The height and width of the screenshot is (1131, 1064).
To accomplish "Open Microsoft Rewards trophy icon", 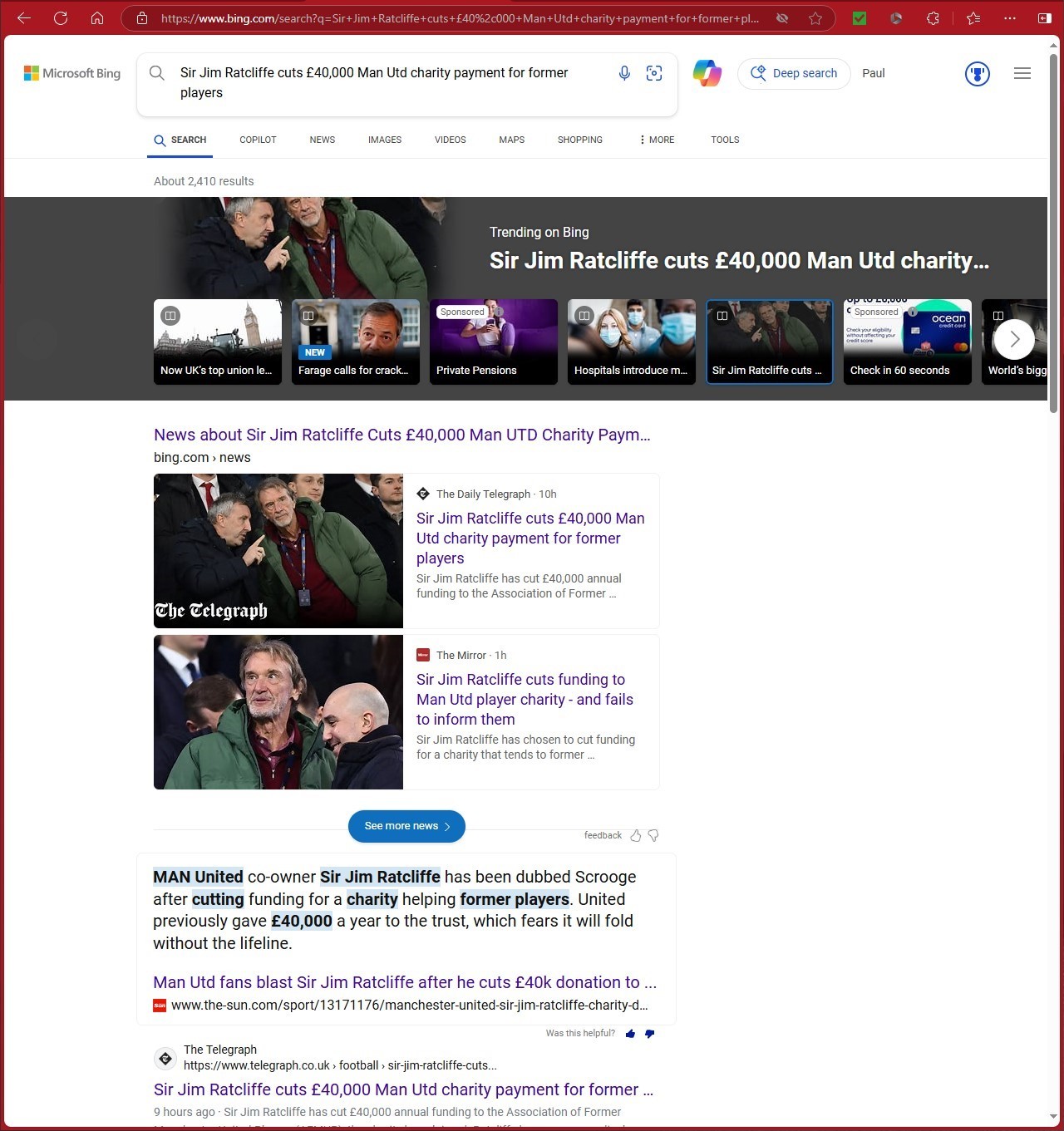I will 978,74.
